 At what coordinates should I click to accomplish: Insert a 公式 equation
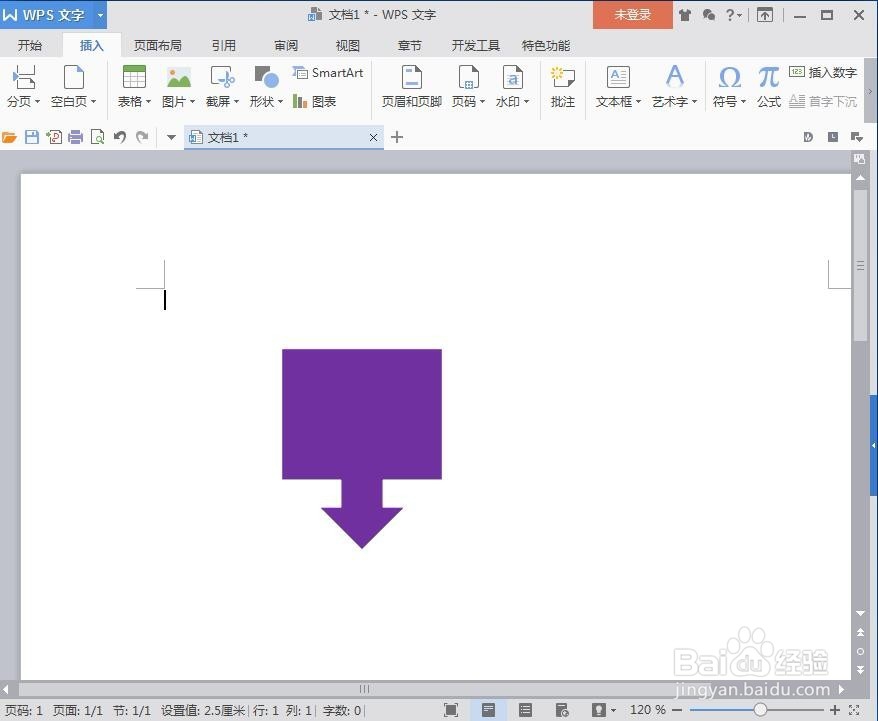click(769, 87)
